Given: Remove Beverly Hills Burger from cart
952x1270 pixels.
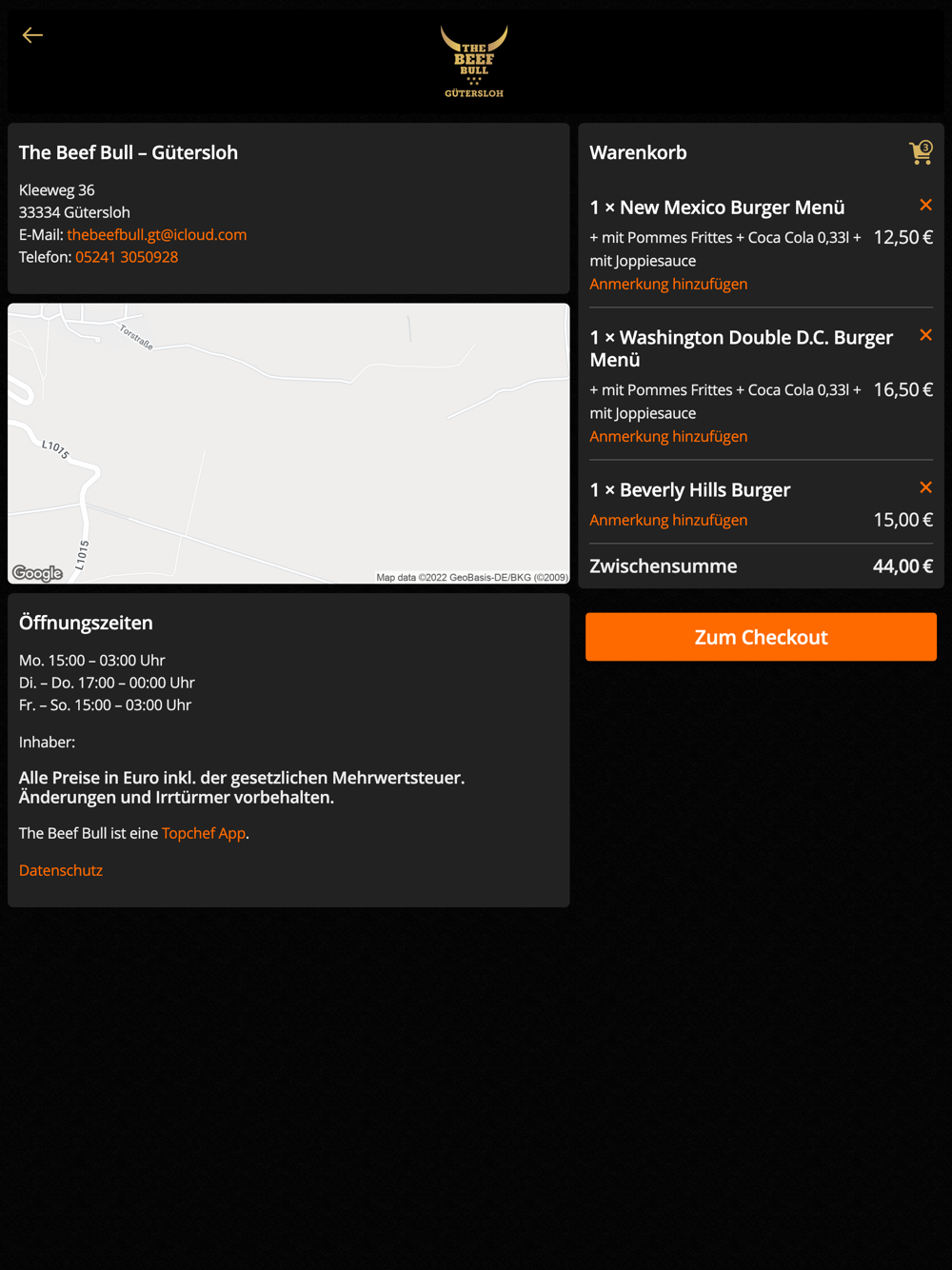Looking at the screenshot, I should (x=925, y=487).
